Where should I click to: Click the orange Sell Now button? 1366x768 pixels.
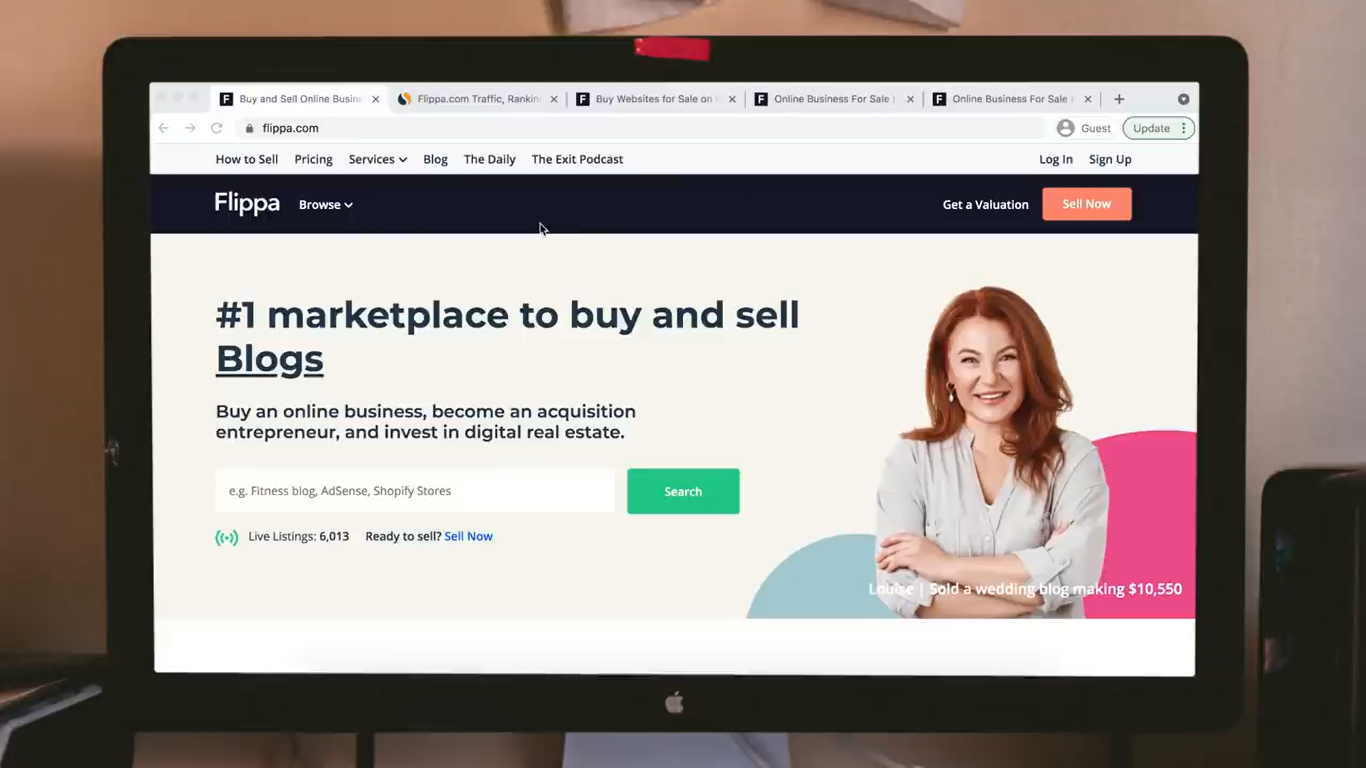[1087, 204]
